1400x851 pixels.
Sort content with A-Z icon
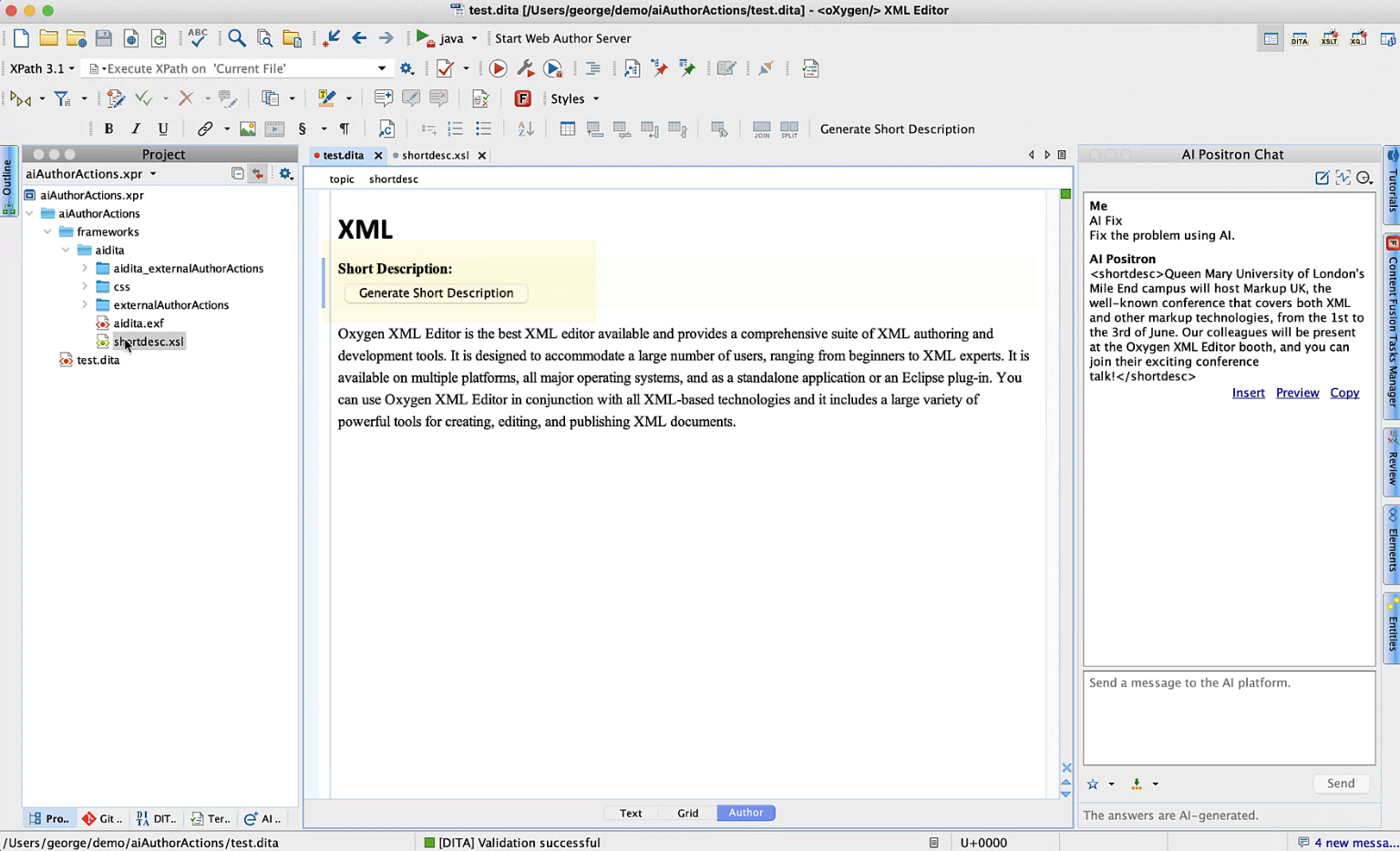pos(525,128)
